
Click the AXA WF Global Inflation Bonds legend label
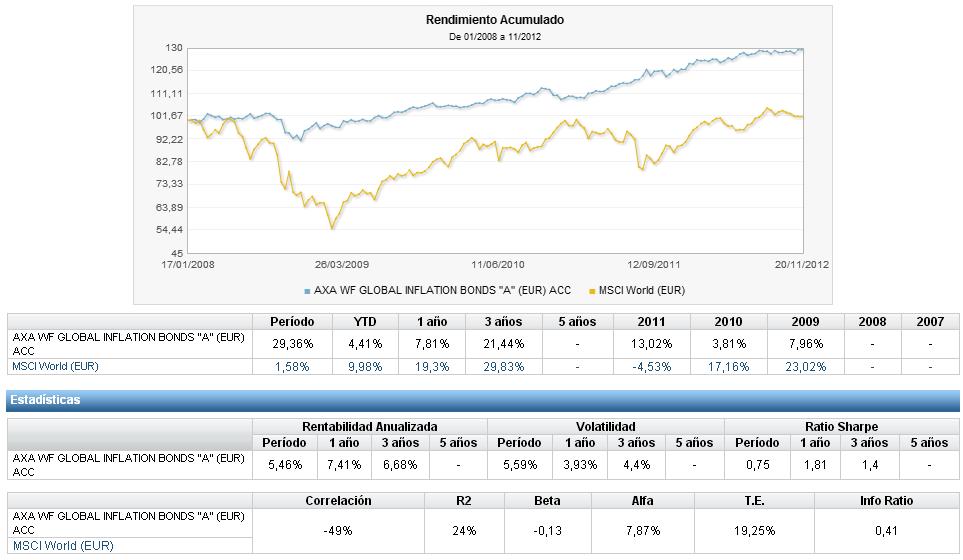pos(442,291)
